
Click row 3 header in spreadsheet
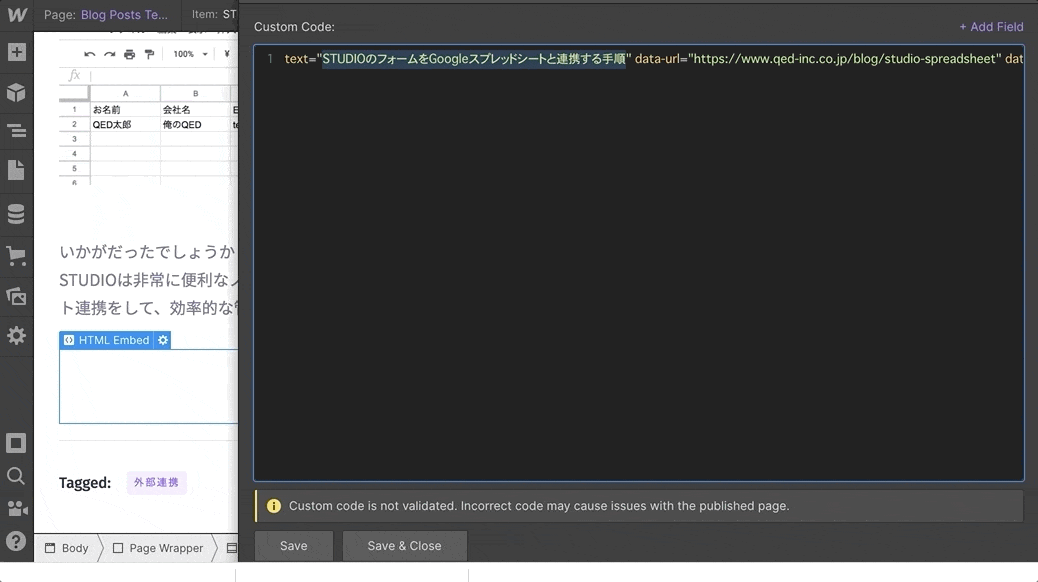(74, 139)
